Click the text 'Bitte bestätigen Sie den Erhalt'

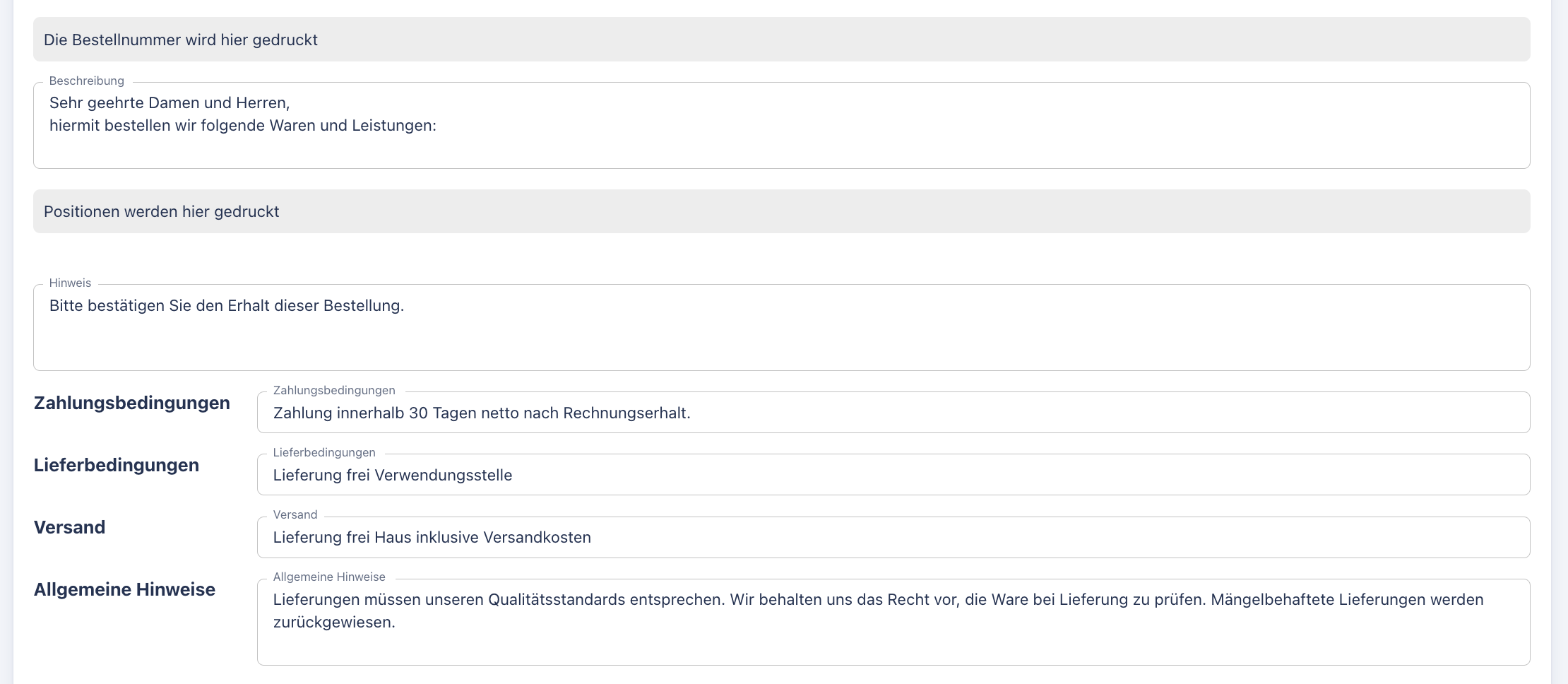click(x=226, y=305)
